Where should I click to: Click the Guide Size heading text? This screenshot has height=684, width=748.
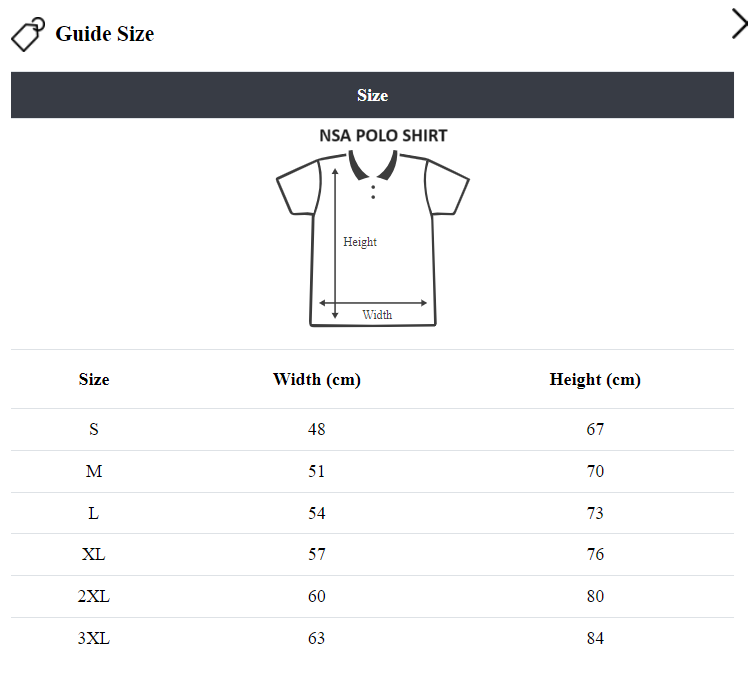pyautogui.click(x=105, y=34)
